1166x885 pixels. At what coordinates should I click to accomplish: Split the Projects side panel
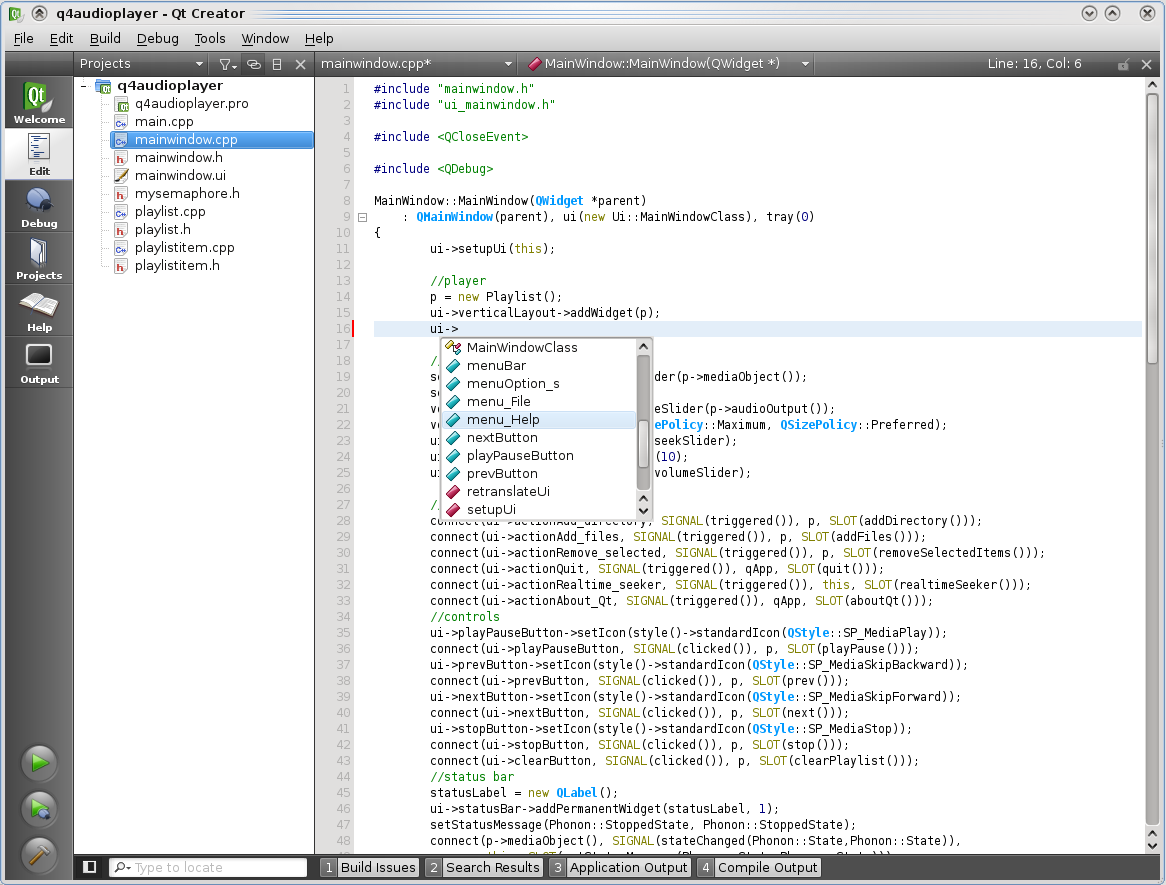[x=277, y=65]
